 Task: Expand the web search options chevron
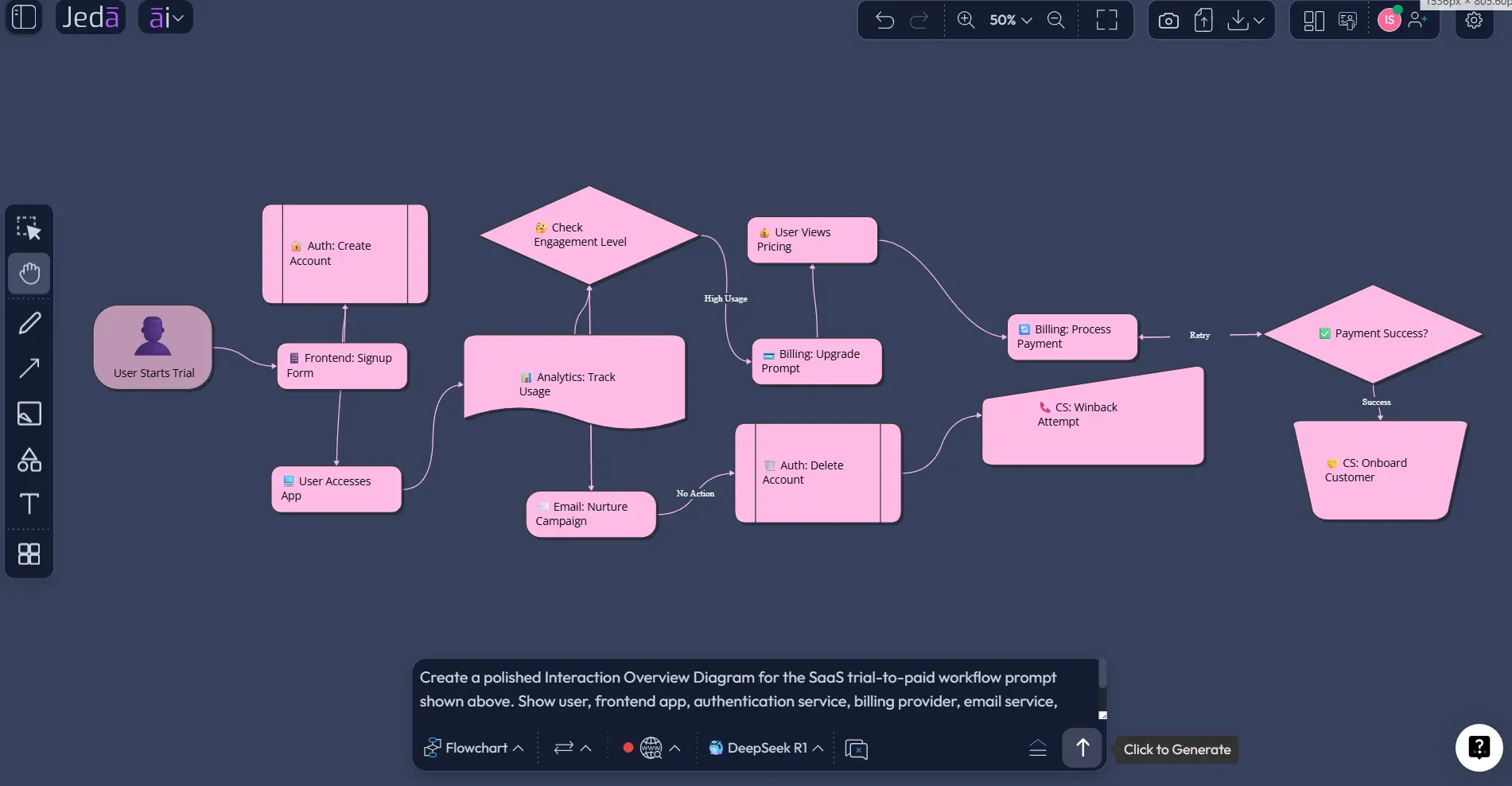click(675, 748)
